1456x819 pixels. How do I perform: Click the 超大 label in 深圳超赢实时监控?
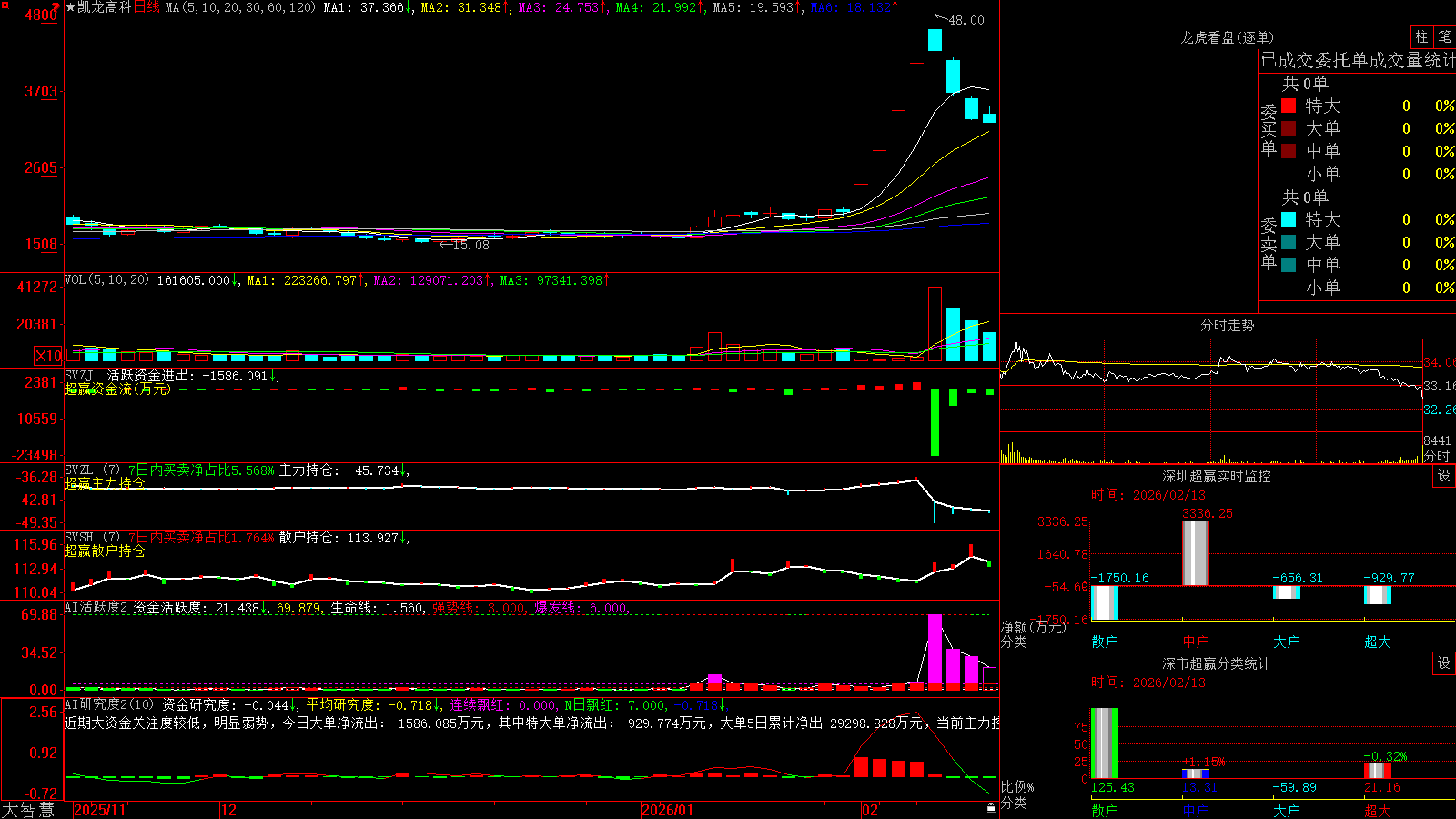(1378, 642)
